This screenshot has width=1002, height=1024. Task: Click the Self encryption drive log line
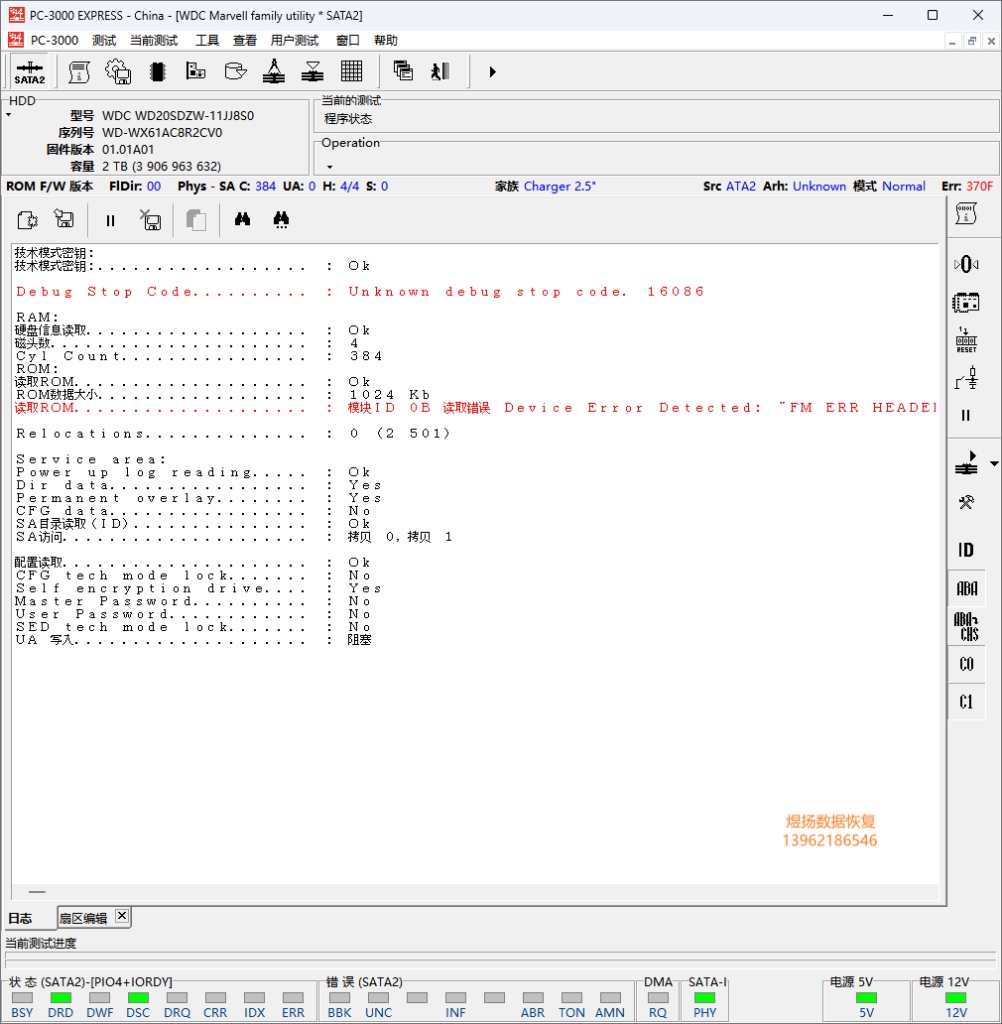[199, 588]
